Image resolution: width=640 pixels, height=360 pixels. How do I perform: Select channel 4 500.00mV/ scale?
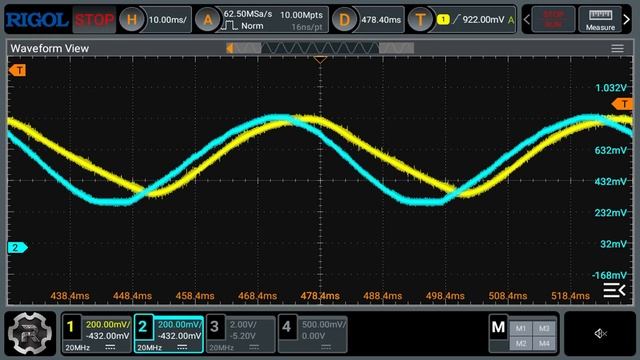324,324
